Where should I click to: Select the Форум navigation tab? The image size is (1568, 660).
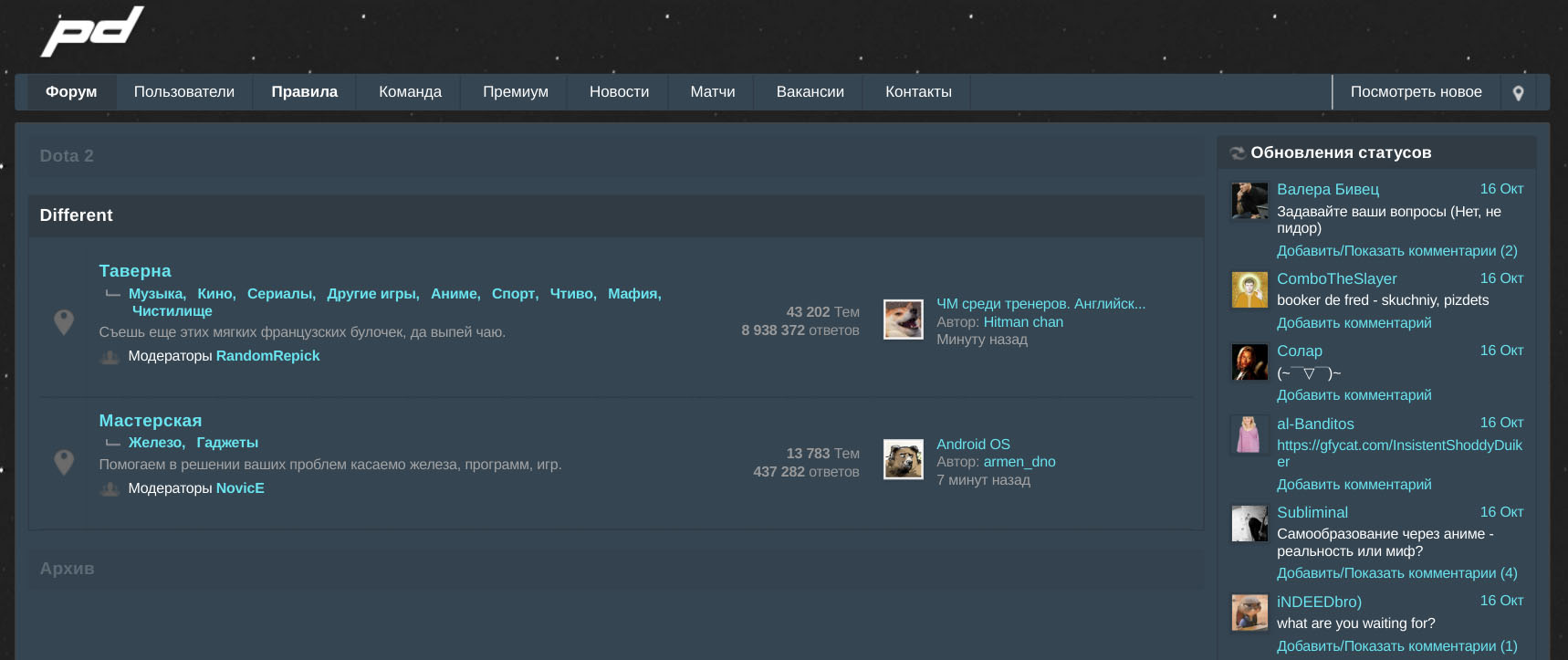click(x=71, y=92)
